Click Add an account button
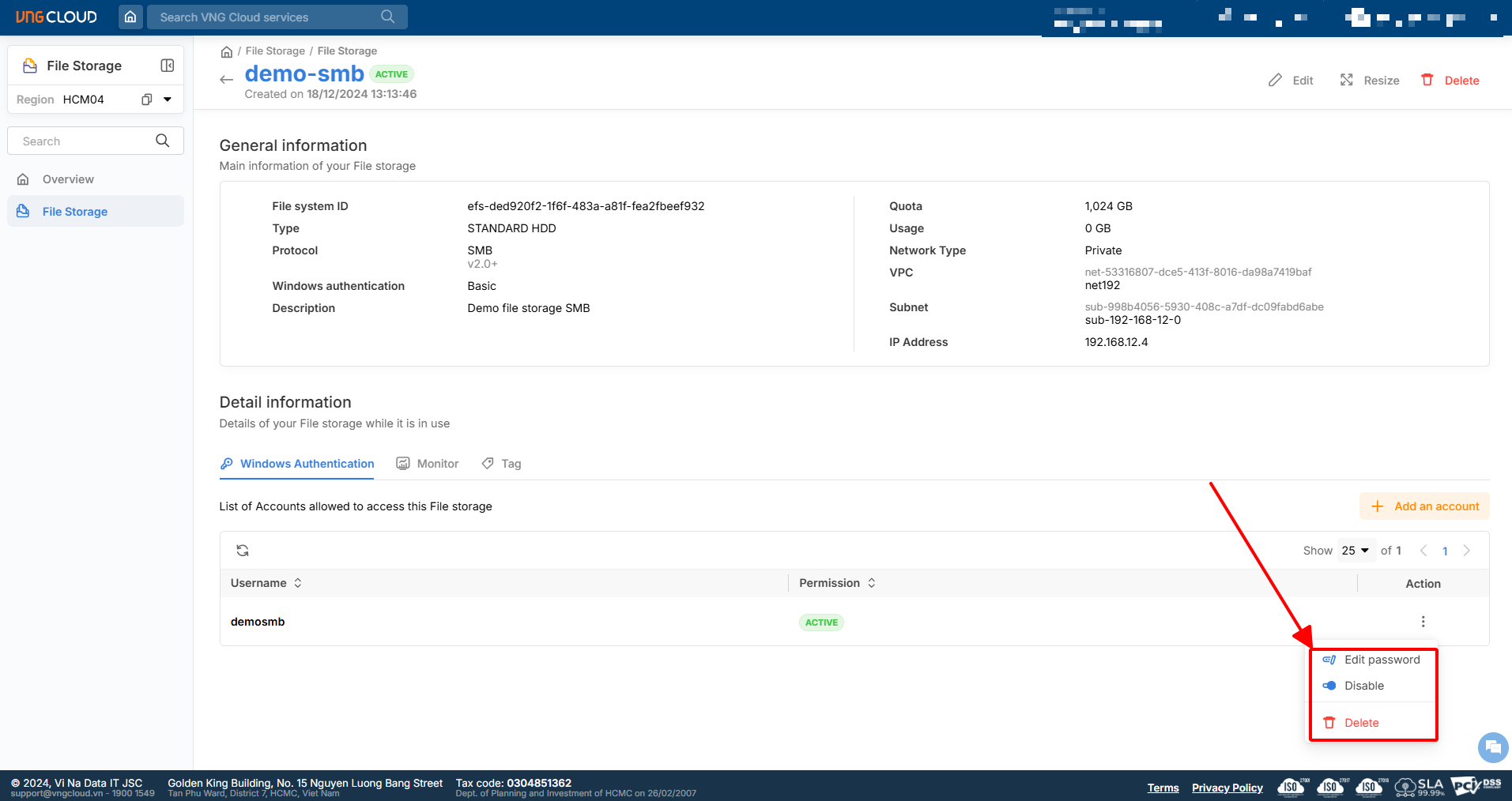Viewport: 1512px width, 801px height. tap(1424, 506)
